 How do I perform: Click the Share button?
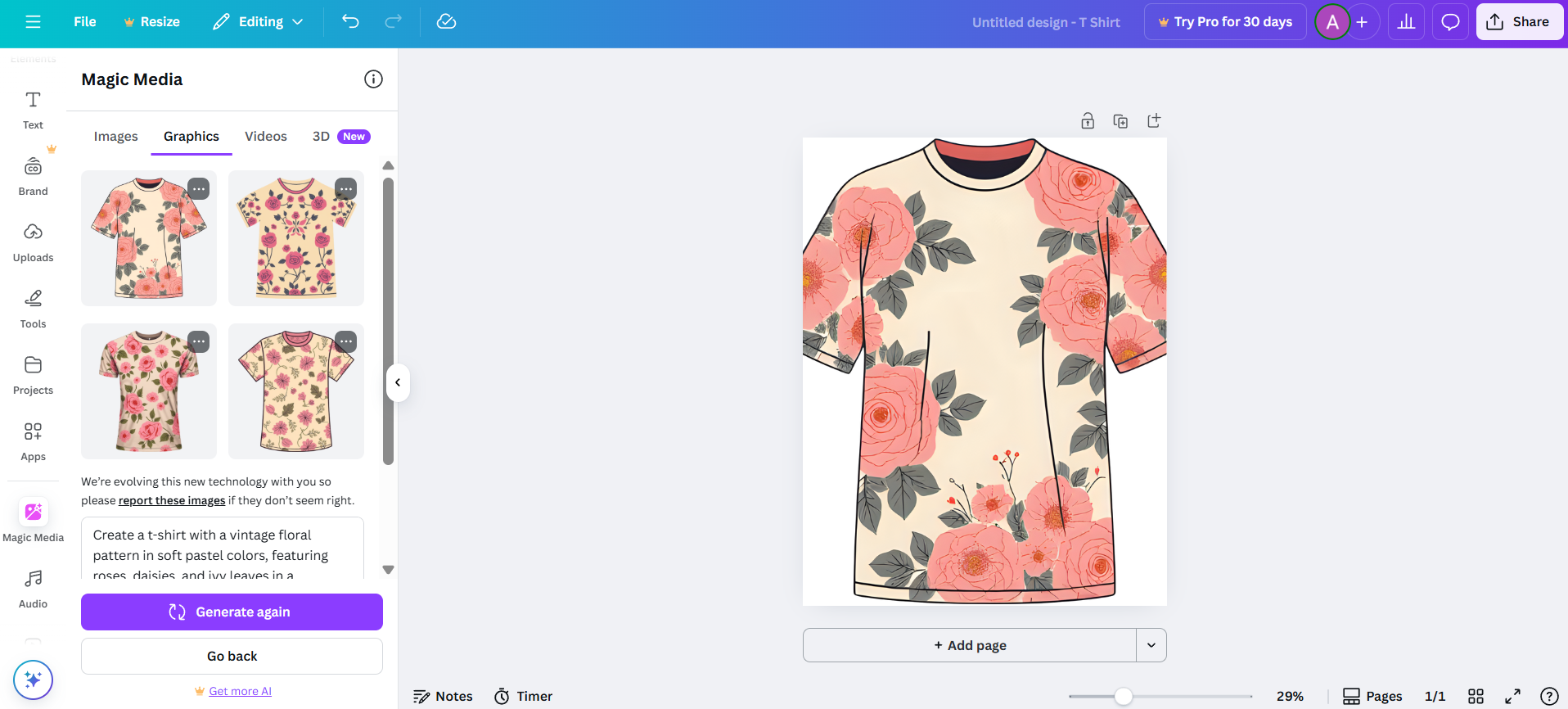1519,22
